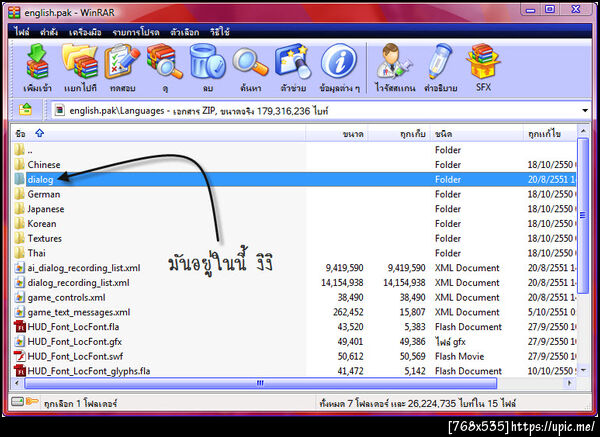Image resolution: width=600 pixels, height=437 pixels.
Task: Sort by Name (ชื่อ) column header
Action: [158, 134]
